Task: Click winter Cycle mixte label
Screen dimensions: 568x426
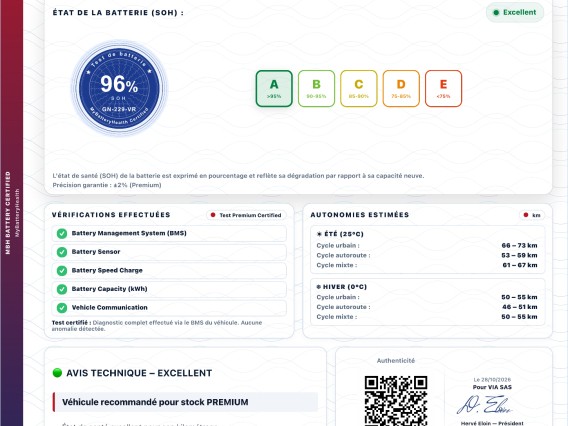Action: [x=337, y=317]
